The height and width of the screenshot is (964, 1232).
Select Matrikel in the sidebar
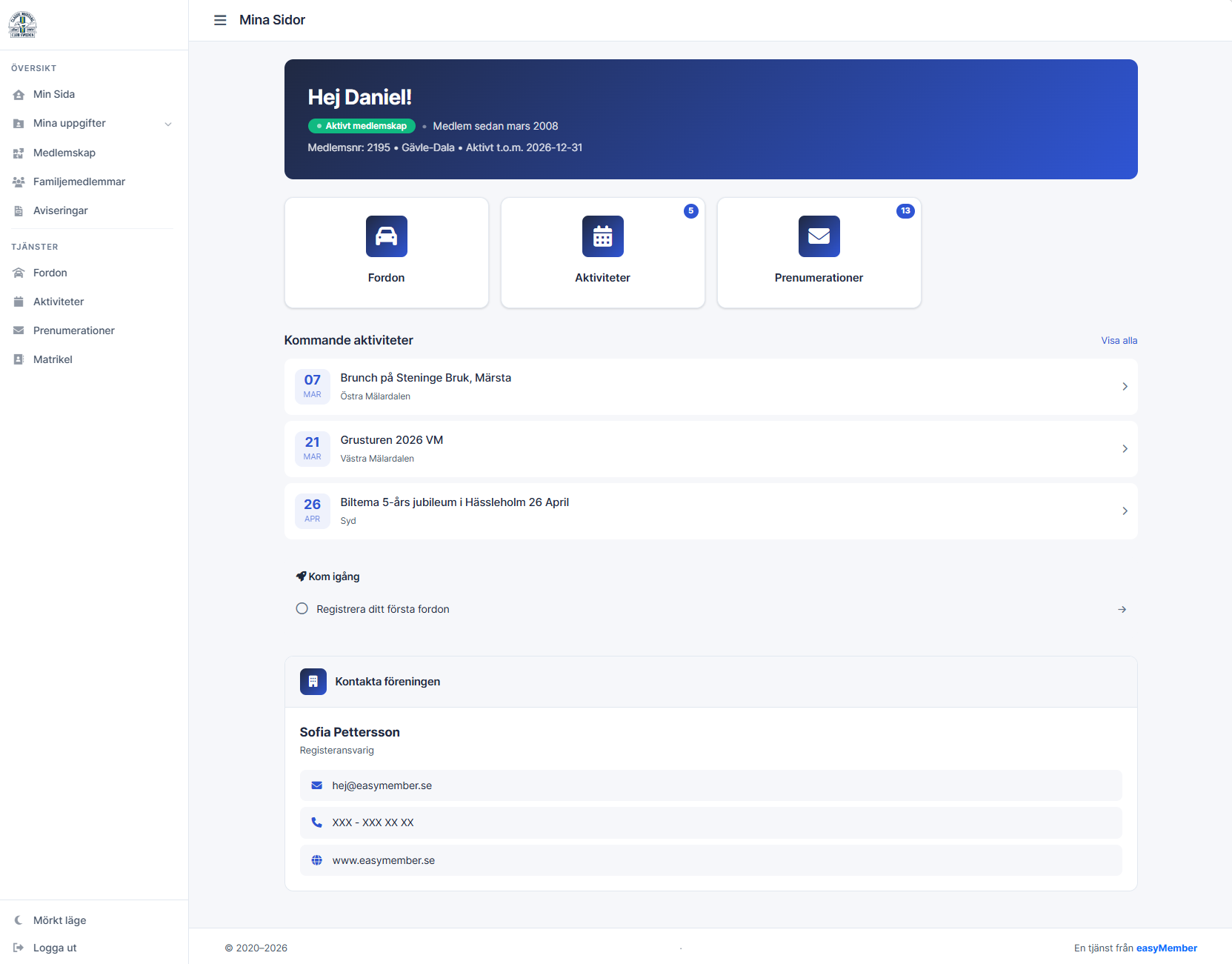53,359
